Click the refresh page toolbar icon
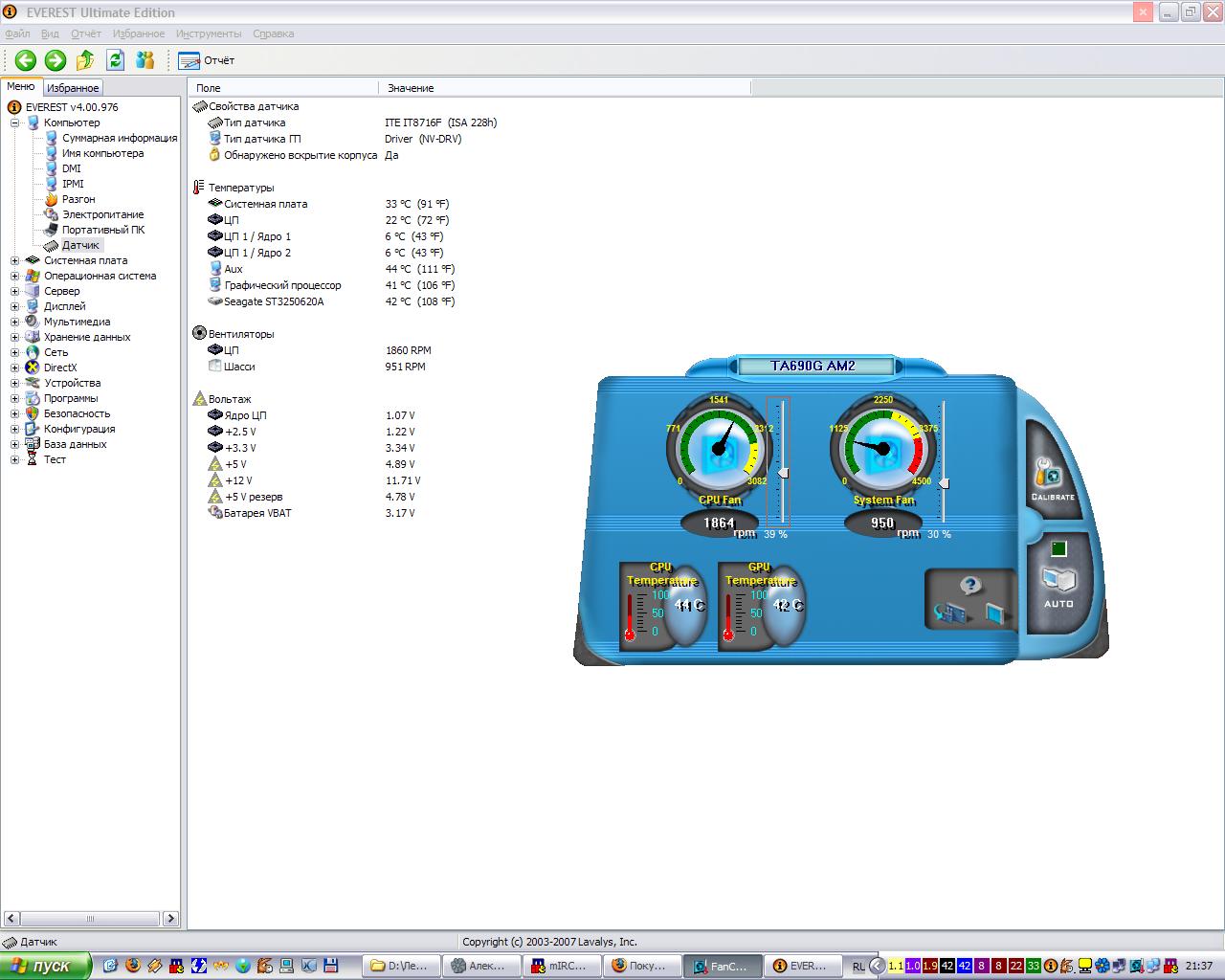 (x=116, y=60)
